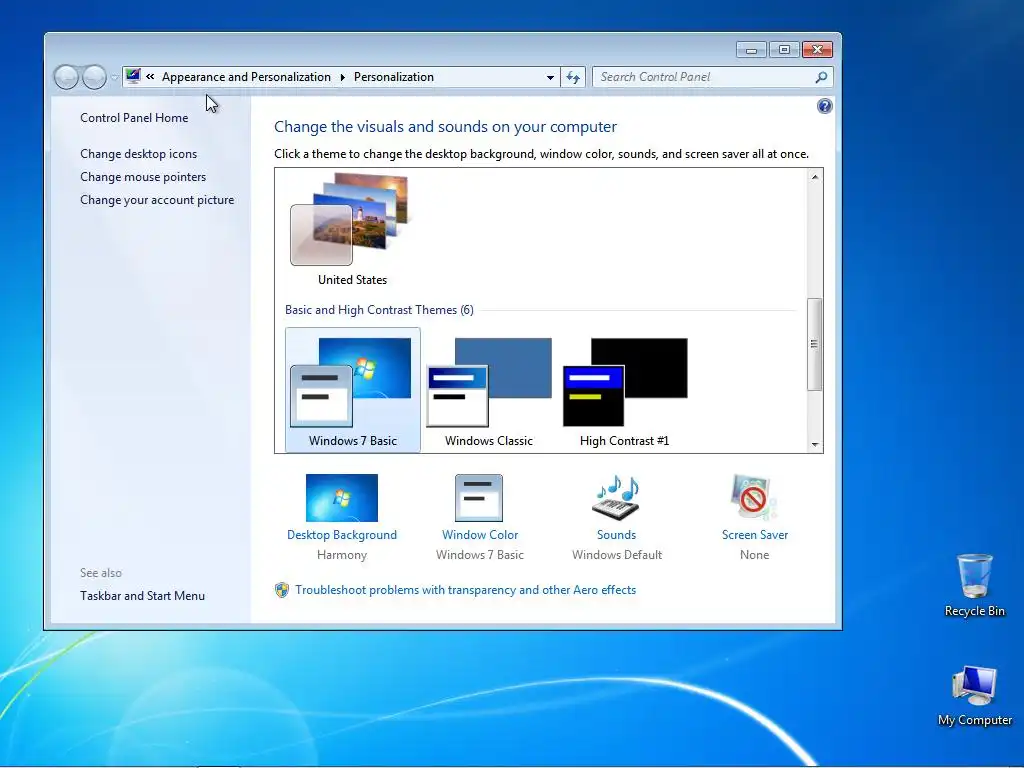Open Taskbar and Start Menu link

click(x=142, y=596)
